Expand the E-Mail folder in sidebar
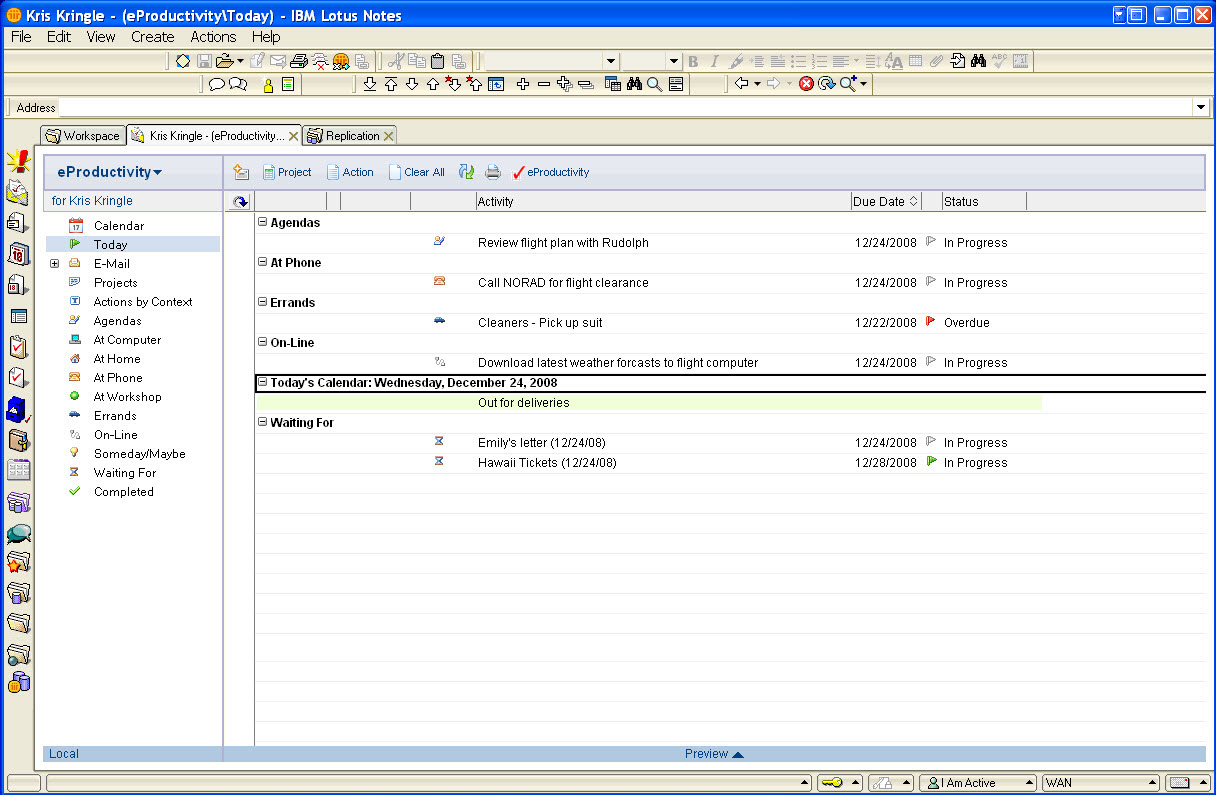Screen dimensions: 1216x795 tap(54, 264)
